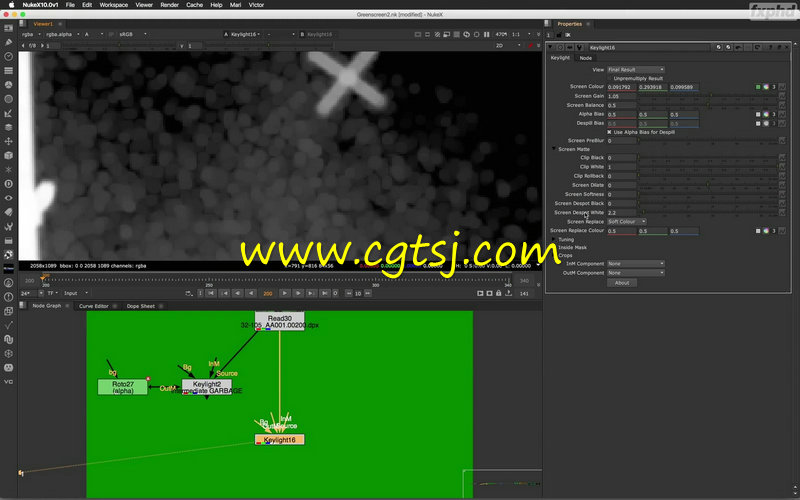Open the Draw nodes toolbar icon
Viewport: 800px width, 500px height.
pyautogui.click(x=8, y=42)
